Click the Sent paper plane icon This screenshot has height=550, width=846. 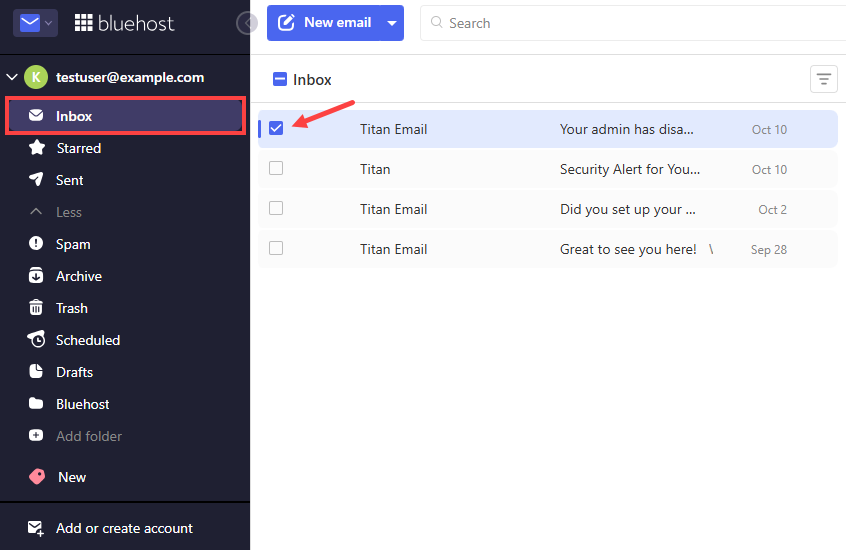point(36,179)
